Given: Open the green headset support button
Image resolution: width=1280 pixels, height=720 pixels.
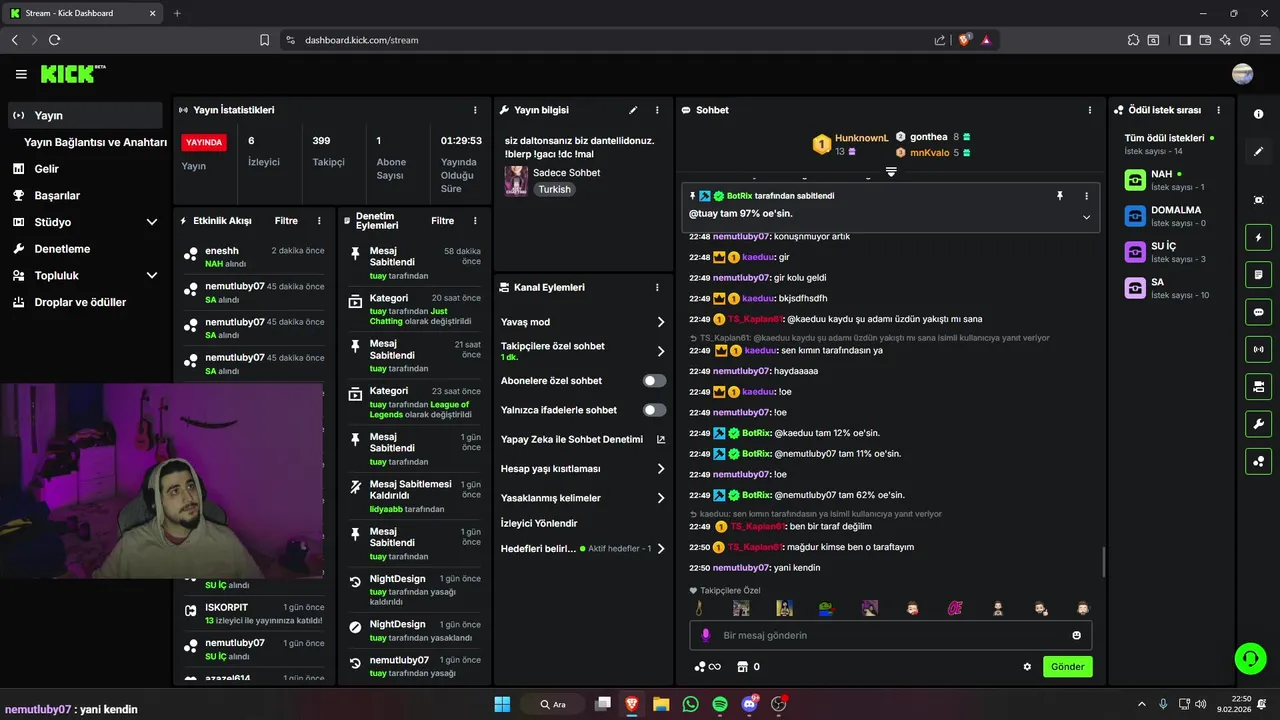Looking at the screenshot, I should click(x=1250, y=658).
